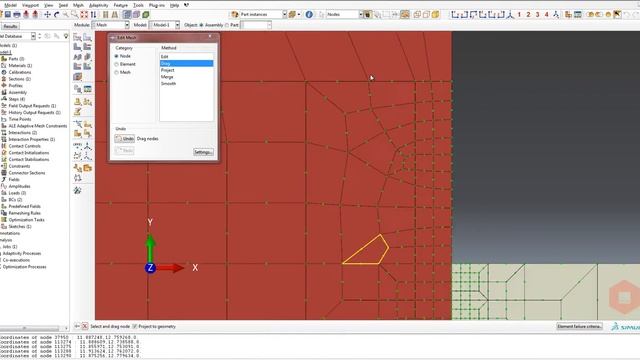Open the Seed menu
The width and height of the screenshot is (640, 360).
[63, 5]
